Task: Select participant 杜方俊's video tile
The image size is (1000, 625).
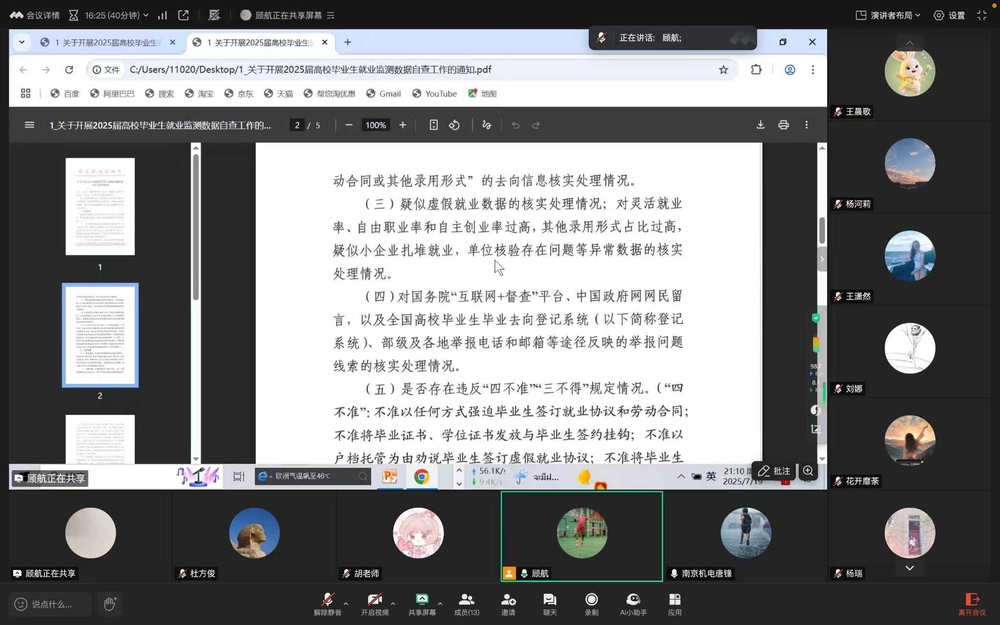Action: click(x=253, y=534)
